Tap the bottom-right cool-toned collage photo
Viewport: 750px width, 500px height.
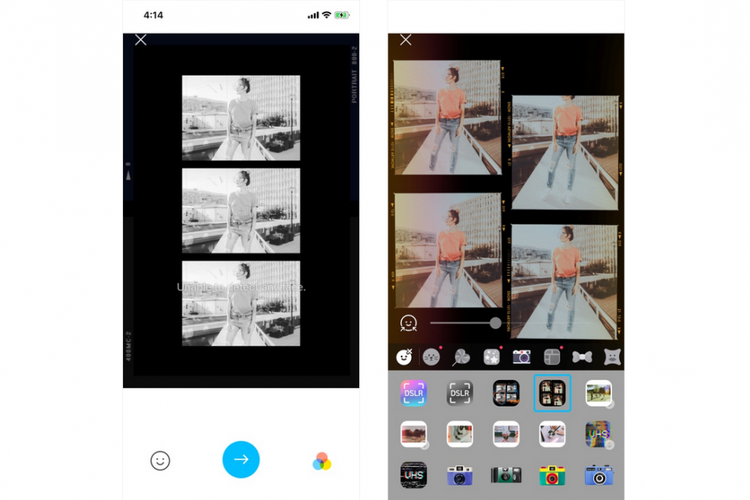click(x=565, y=282)
